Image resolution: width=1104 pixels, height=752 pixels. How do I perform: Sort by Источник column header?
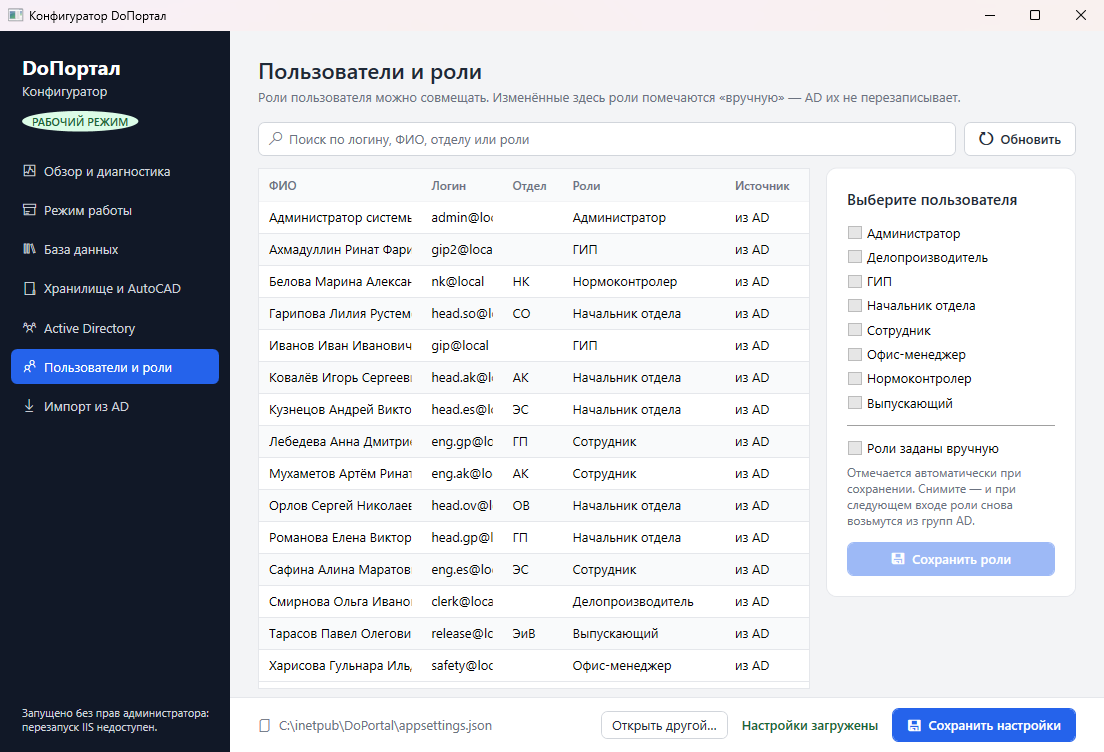coord(762,186)
